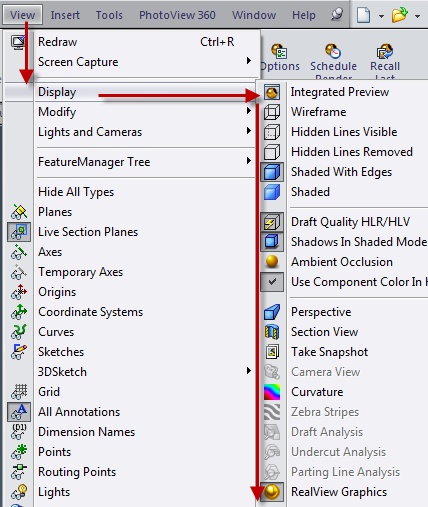Click the Ctrl+R shortcut text
This screenshot has width=428, height=507.
pyautogui.click(x=217, y=42)
